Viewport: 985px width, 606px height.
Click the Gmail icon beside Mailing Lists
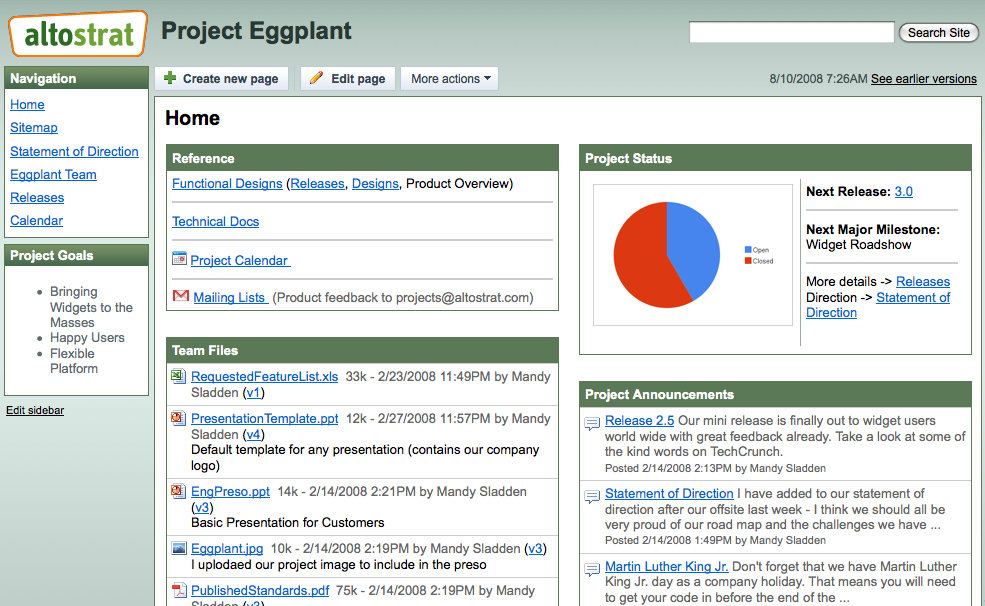coord(180,296)
